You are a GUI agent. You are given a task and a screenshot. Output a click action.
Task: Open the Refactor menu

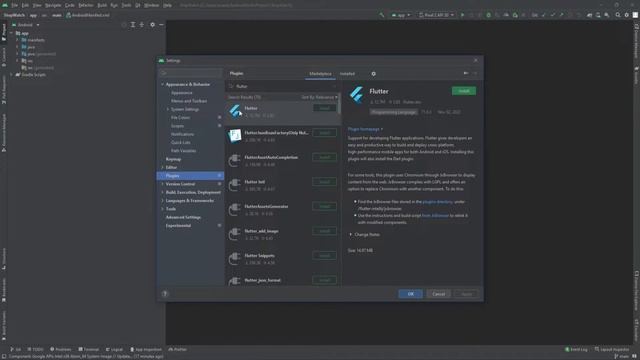coord(86,5)
